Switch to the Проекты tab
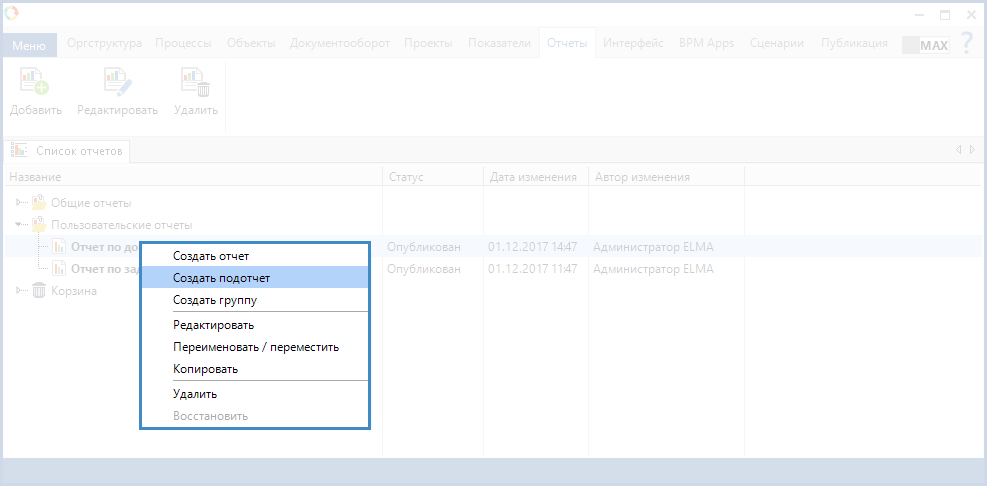The width and height of the screenshot is (987, 486). [x=428, y=43]
